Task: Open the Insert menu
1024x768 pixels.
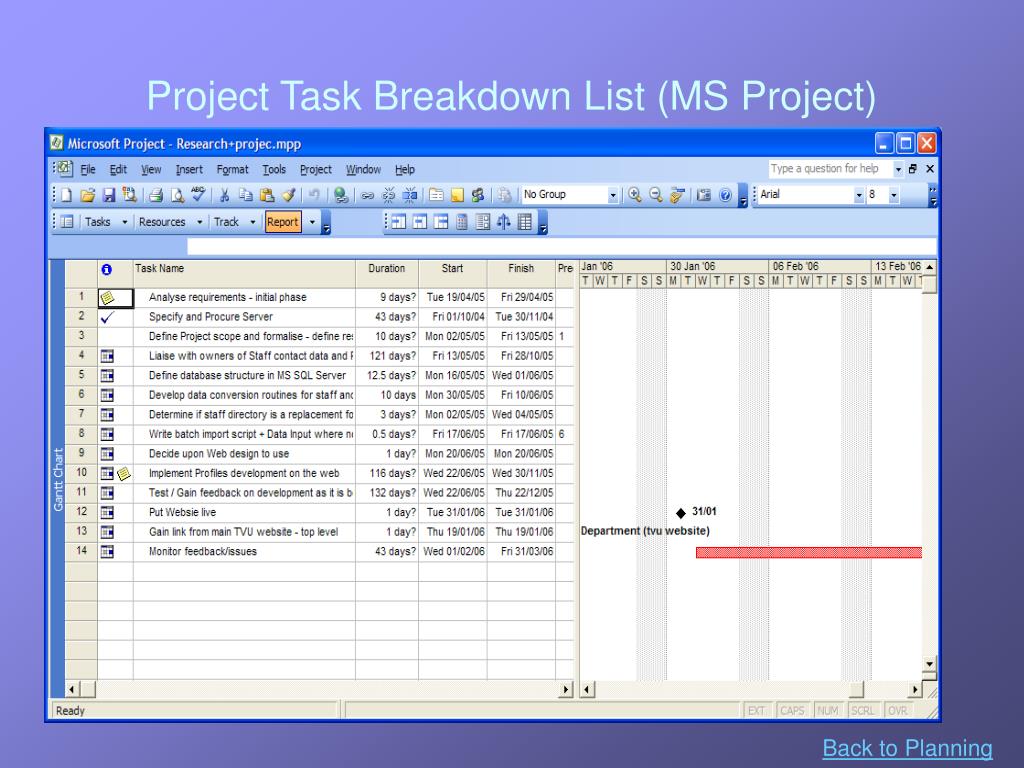Action: click(x=189, y=170)
